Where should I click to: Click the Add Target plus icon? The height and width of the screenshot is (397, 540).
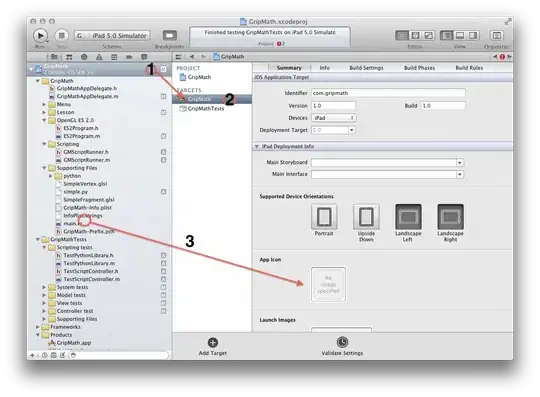click(213, 342)
